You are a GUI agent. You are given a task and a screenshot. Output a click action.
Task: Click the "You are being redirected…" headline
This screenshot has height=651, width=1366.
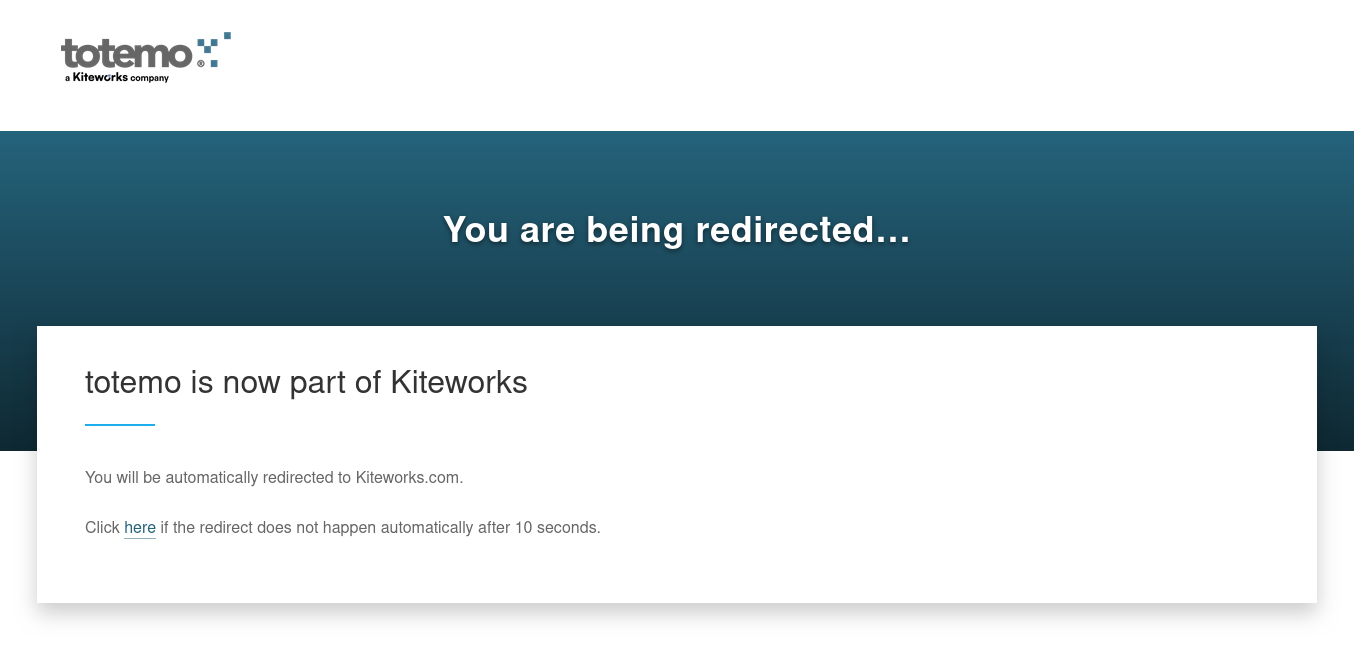tap(677, 229)
